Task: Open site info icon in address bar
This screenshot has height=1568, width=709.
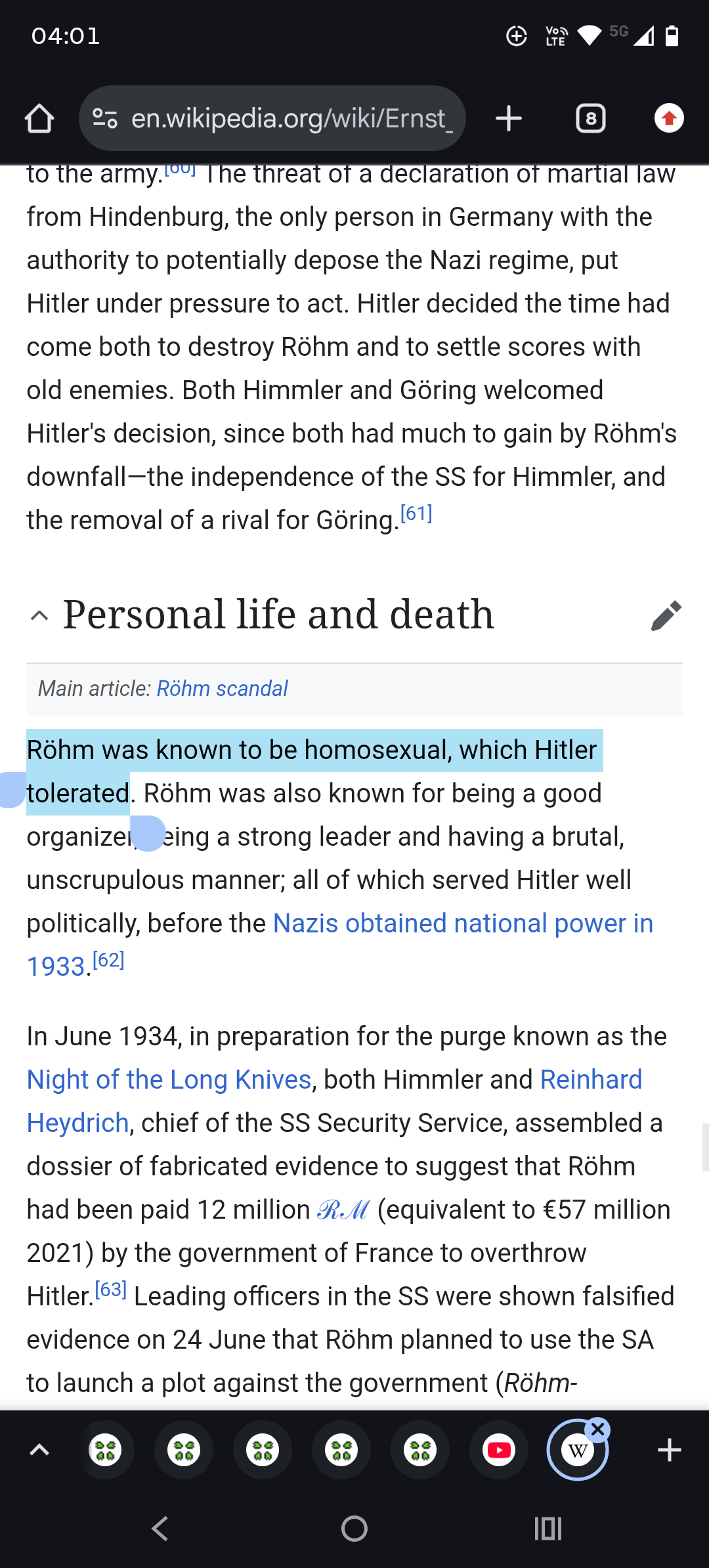Action: coord(105,119)
